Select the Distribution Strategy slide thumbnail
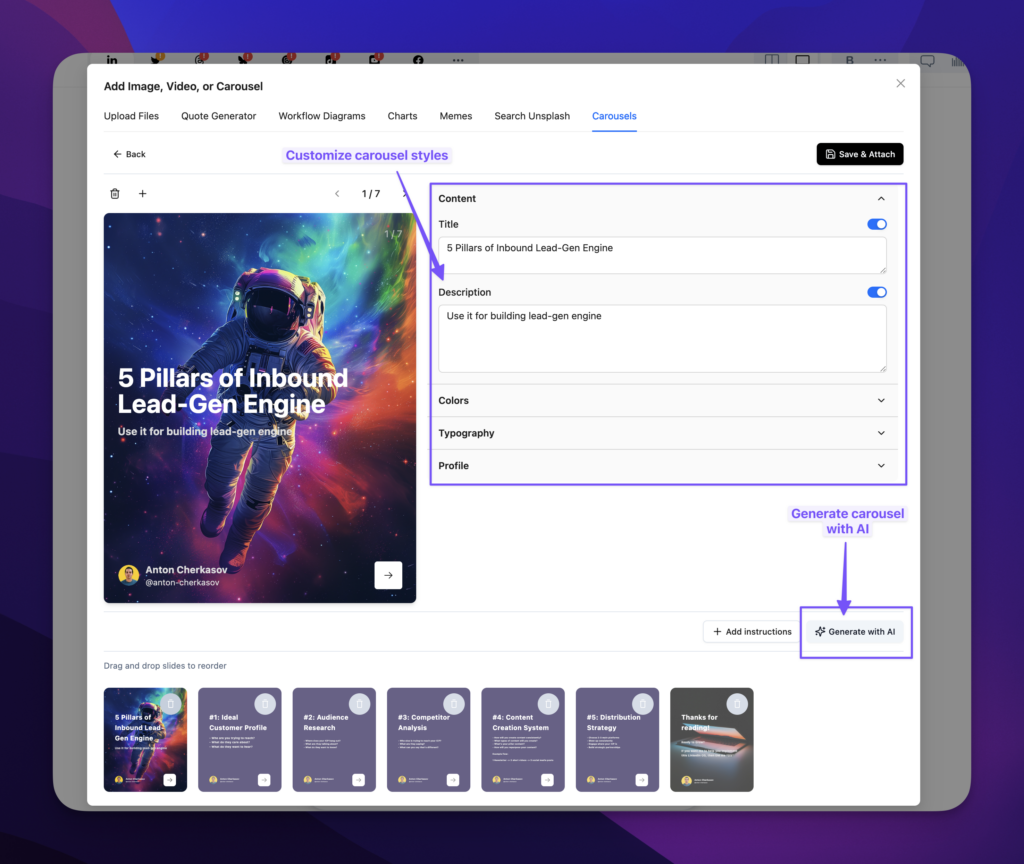The image size is (1024, 864). coord(617,739)
